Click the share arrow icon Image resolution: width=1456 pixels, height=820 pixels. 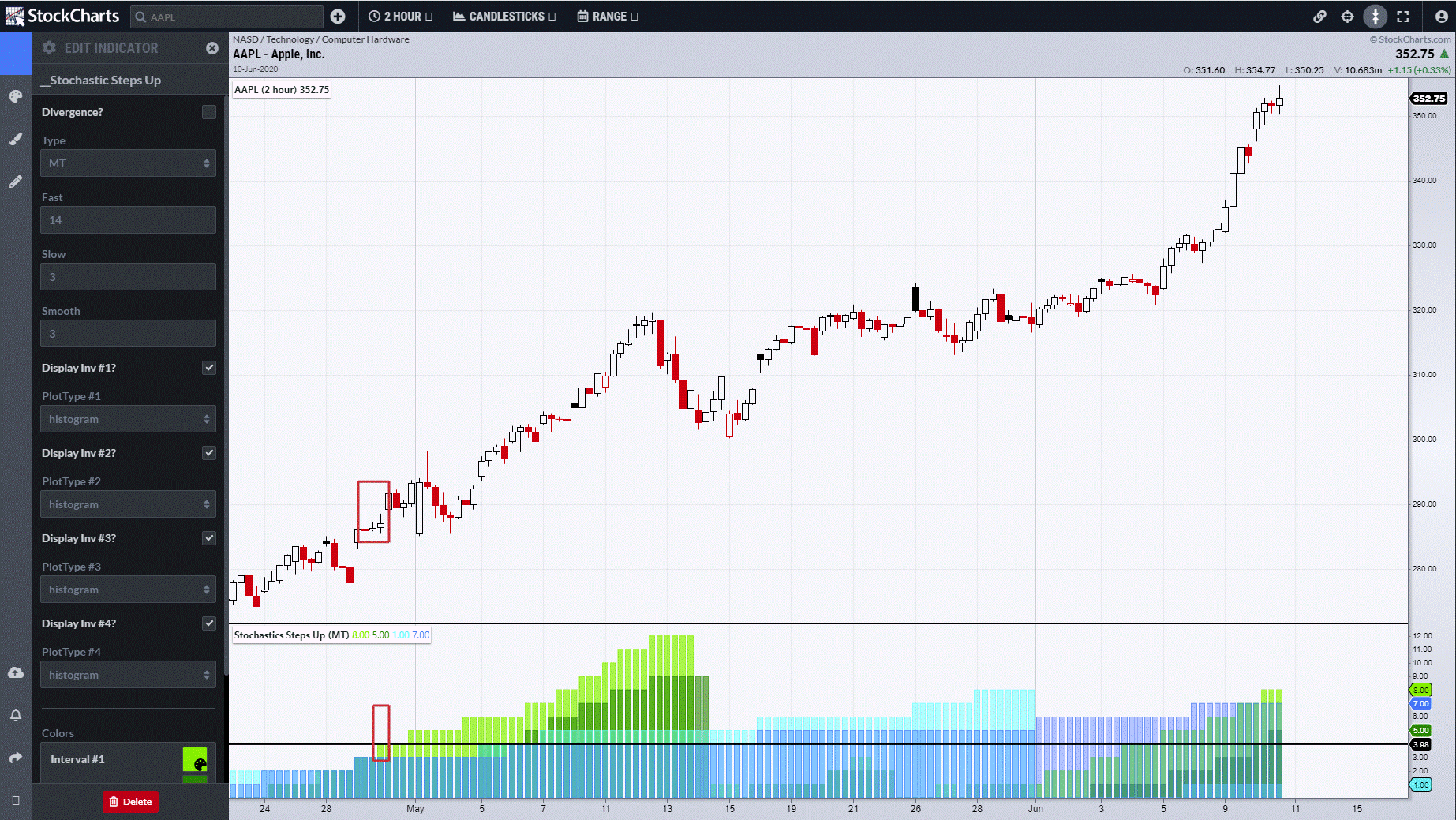16,758
